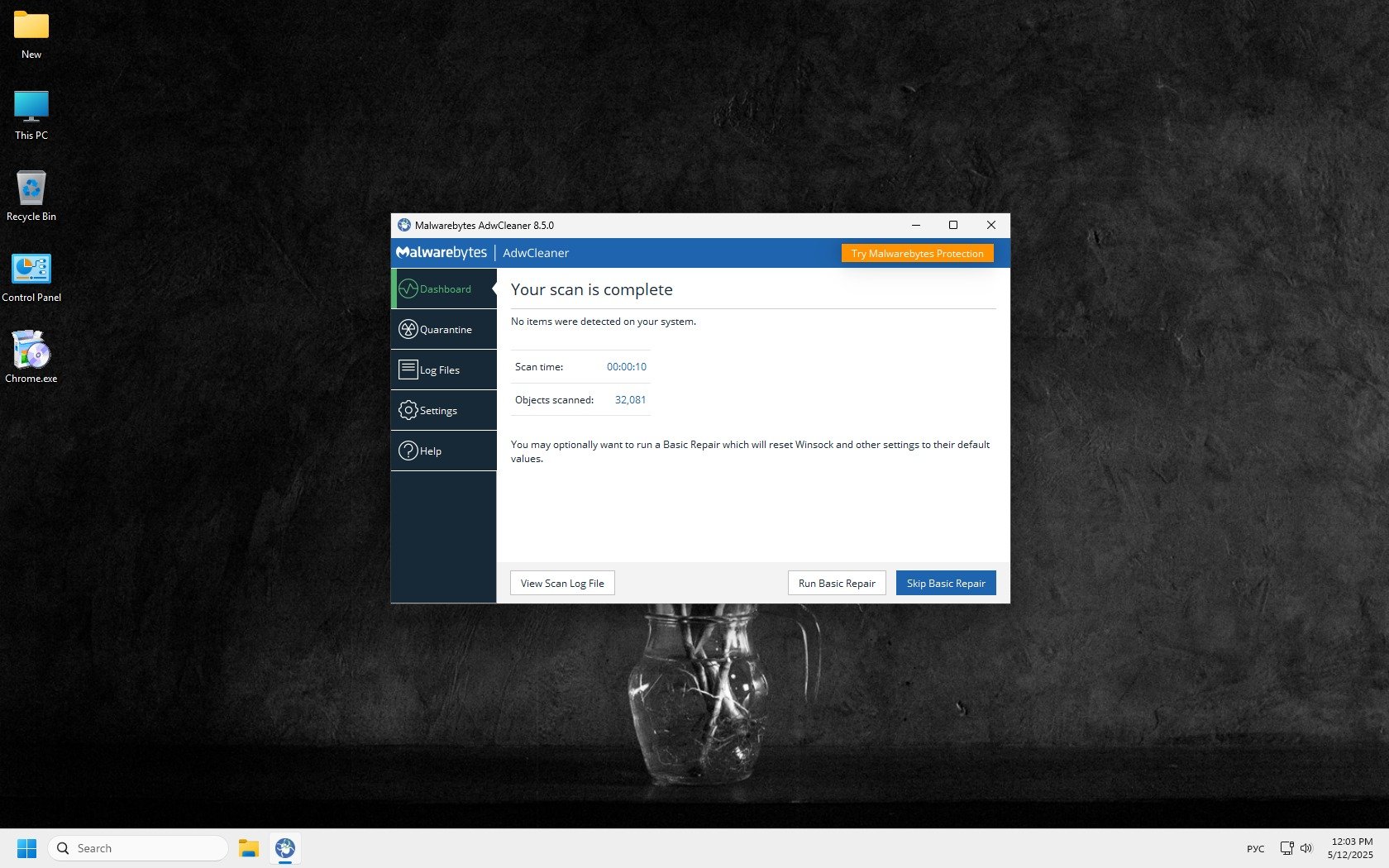The height and width of the screenshot is (868, 1389).
Task: Click the Skip Basic Repair button
Action: click(946, 583)
